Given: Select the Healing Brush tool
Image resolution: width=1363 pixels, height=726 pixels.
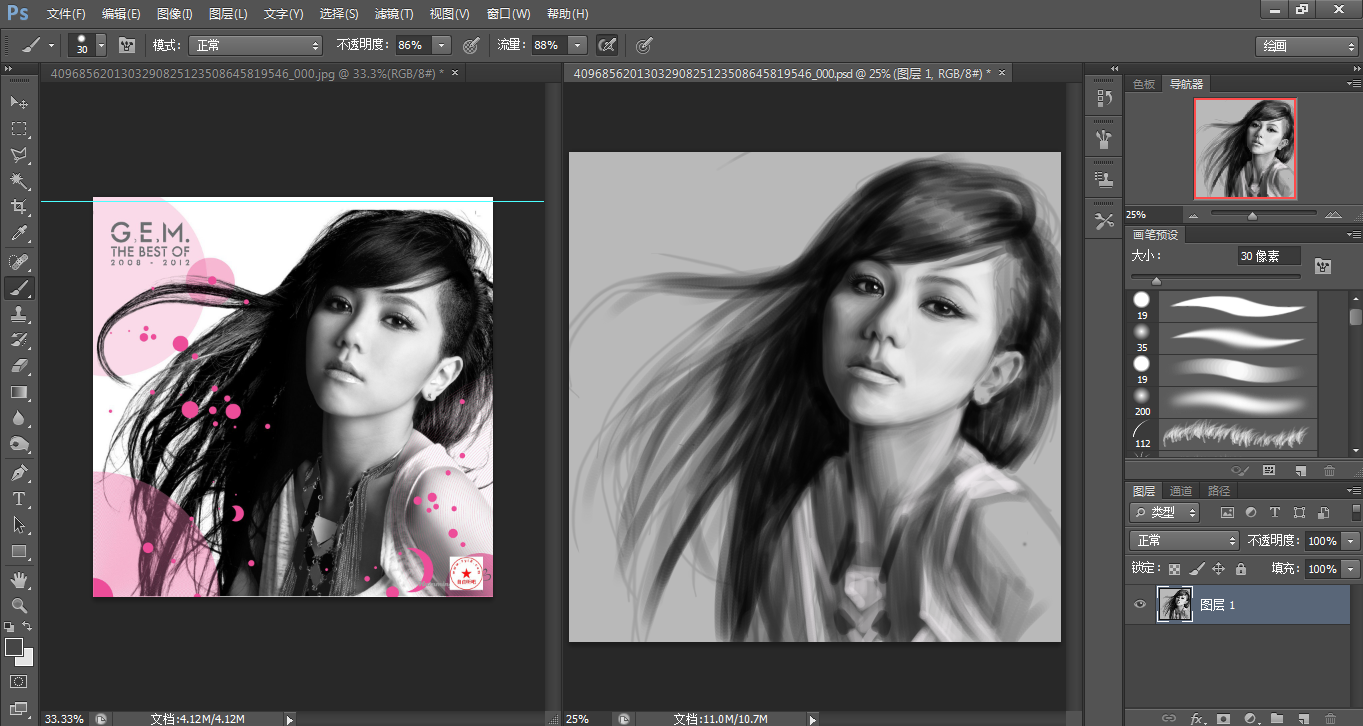Looking at the screenshot, I should point(19,262).
